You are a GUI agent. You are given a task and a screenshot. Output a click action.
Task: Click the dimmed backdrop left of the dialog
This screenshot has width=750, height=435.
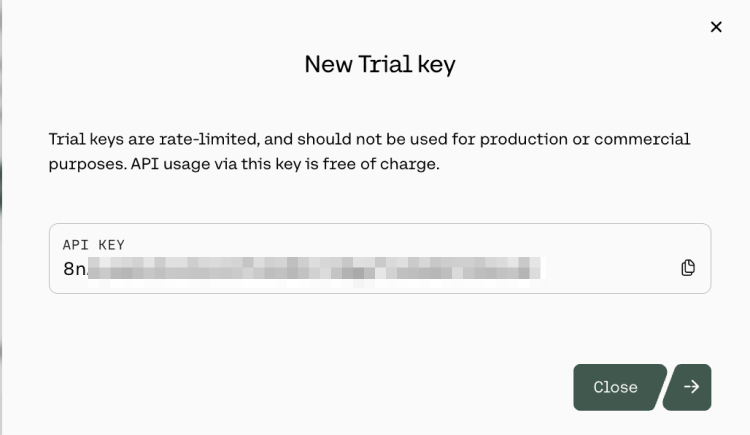click(x=2, y=200)
